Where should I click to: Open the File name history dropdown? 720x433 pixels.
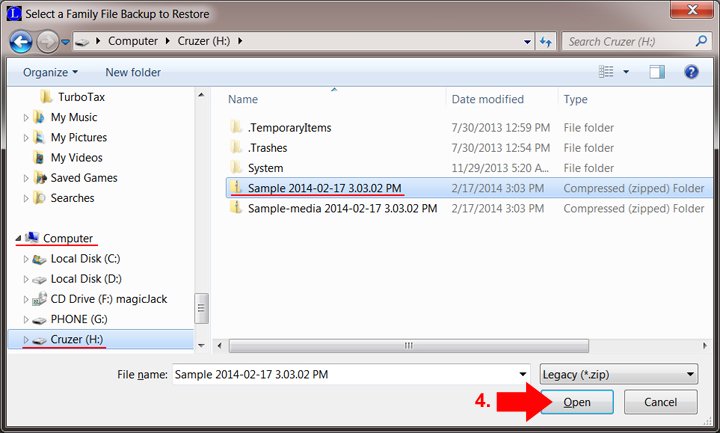point(523,375)
